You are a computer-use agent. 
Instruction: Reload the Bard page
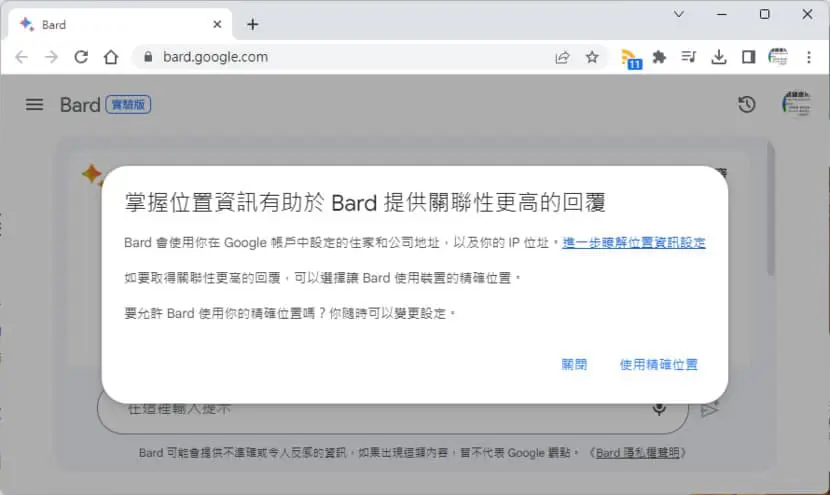click(x=81, y=57)
